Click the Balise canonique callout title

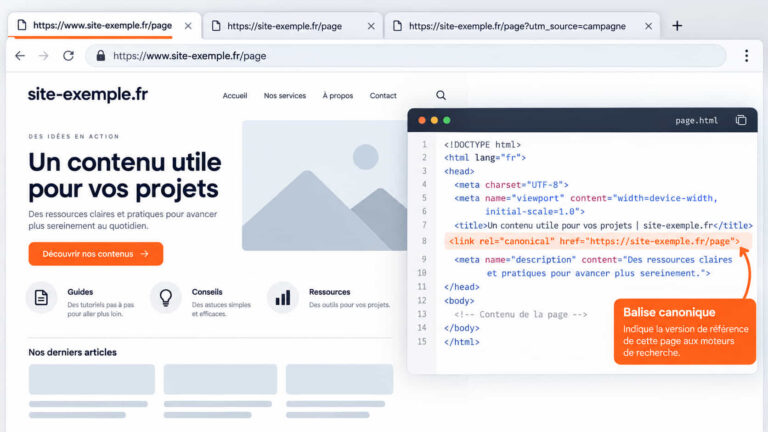click(x=669, y=312)
